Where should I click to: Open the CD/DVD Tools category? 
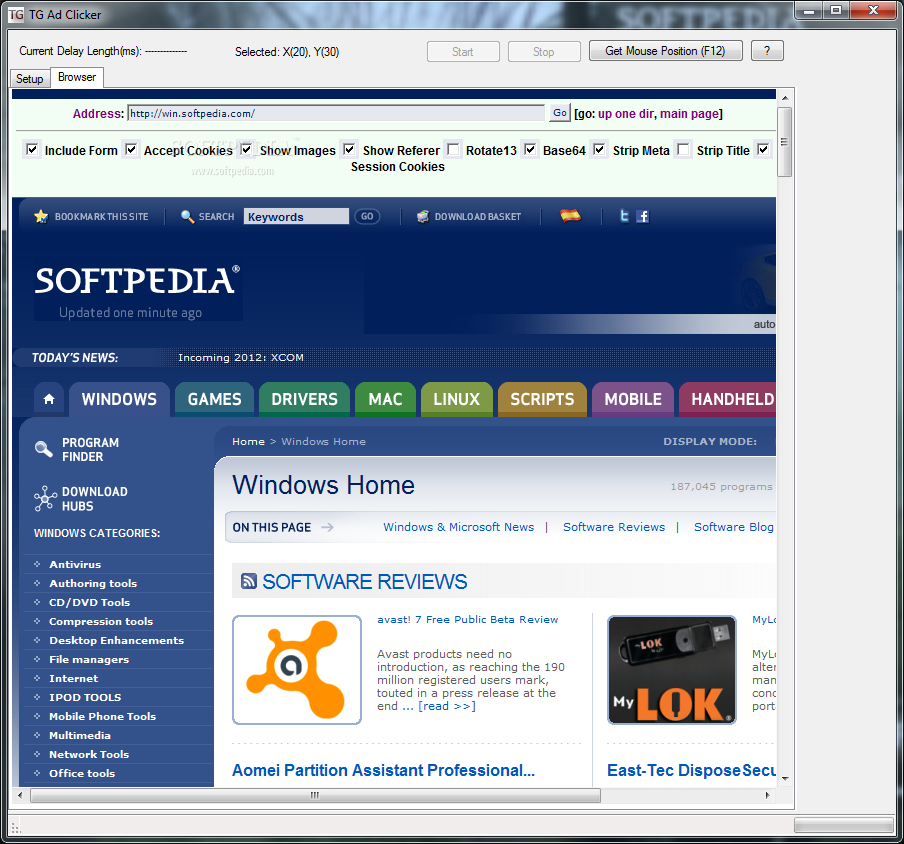pos(89,602)
